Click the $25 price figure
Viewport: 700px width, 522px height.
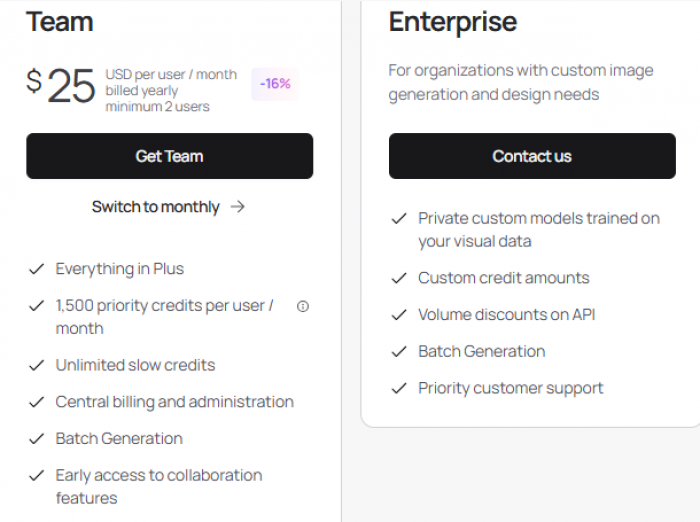(x=61, y=85)
